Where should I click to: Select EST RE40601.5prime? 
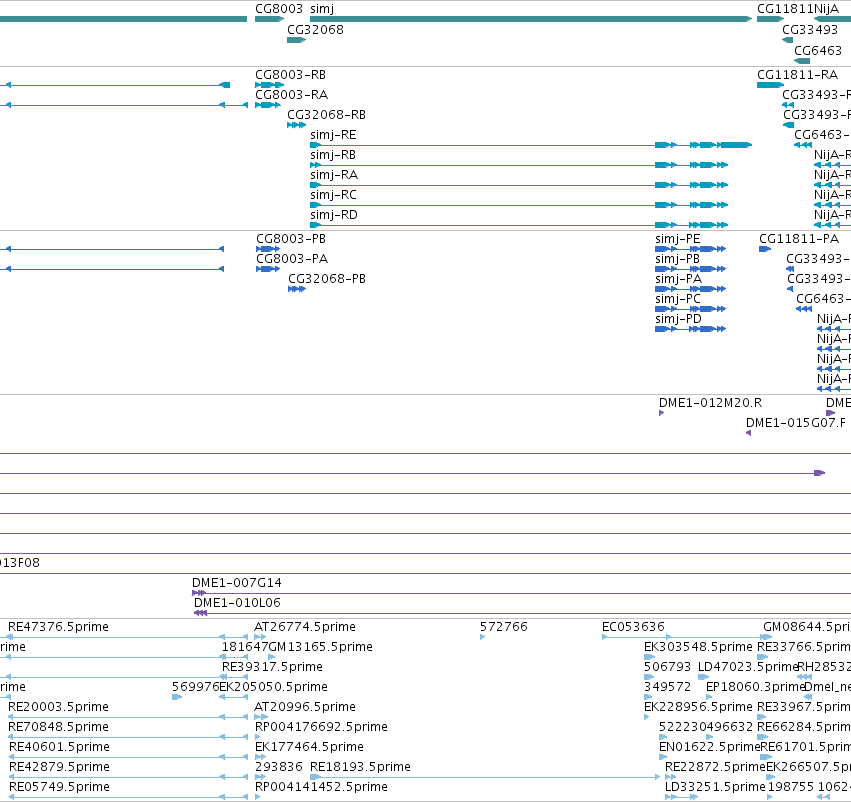(x=59, y=748)
